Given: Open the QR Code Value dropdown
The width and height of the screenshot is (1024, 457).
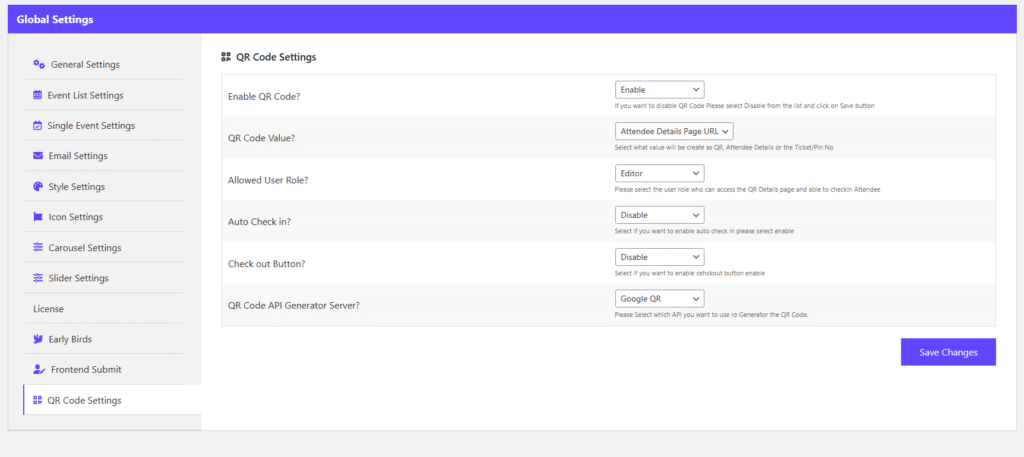Looking at the screenshot, I should coord(675,131).
